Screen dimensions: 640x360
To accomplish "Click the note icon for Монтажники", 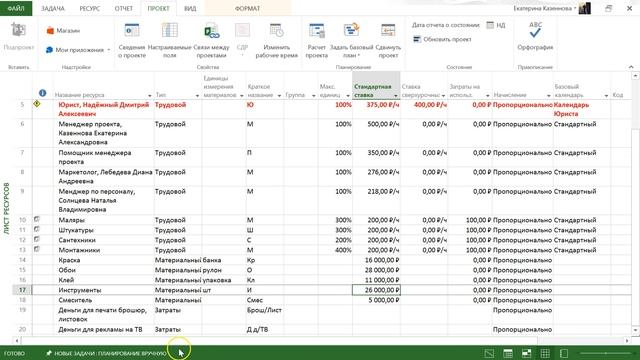I will (37, 249).
